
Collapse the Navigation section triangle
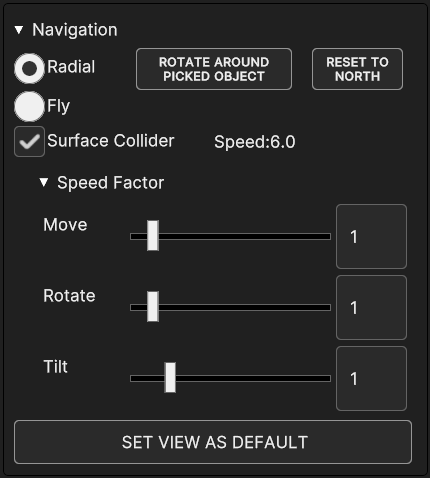click(x=19, y=30)
